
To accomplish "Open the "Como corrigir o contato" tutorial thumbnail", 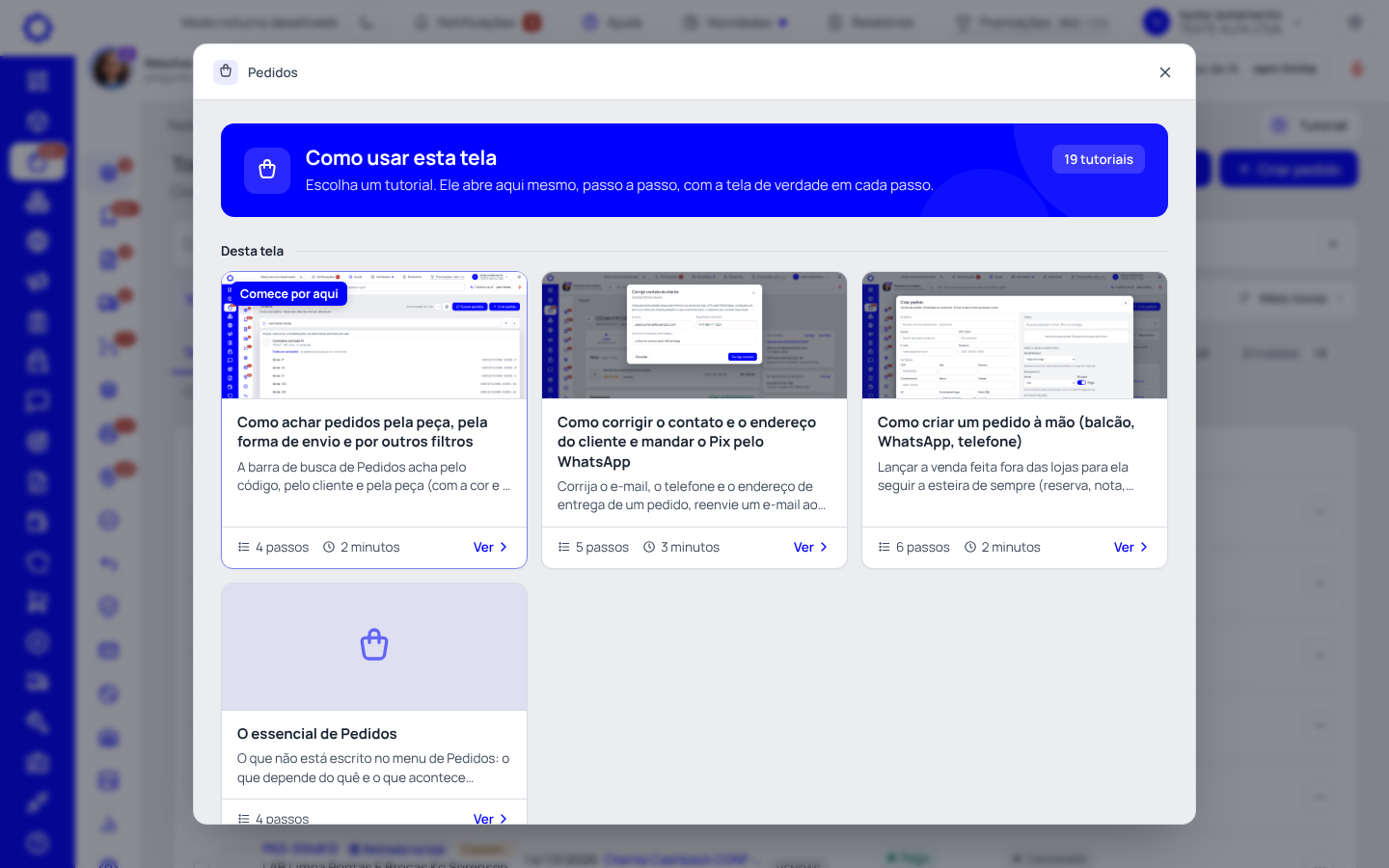I will click(694, 336).
